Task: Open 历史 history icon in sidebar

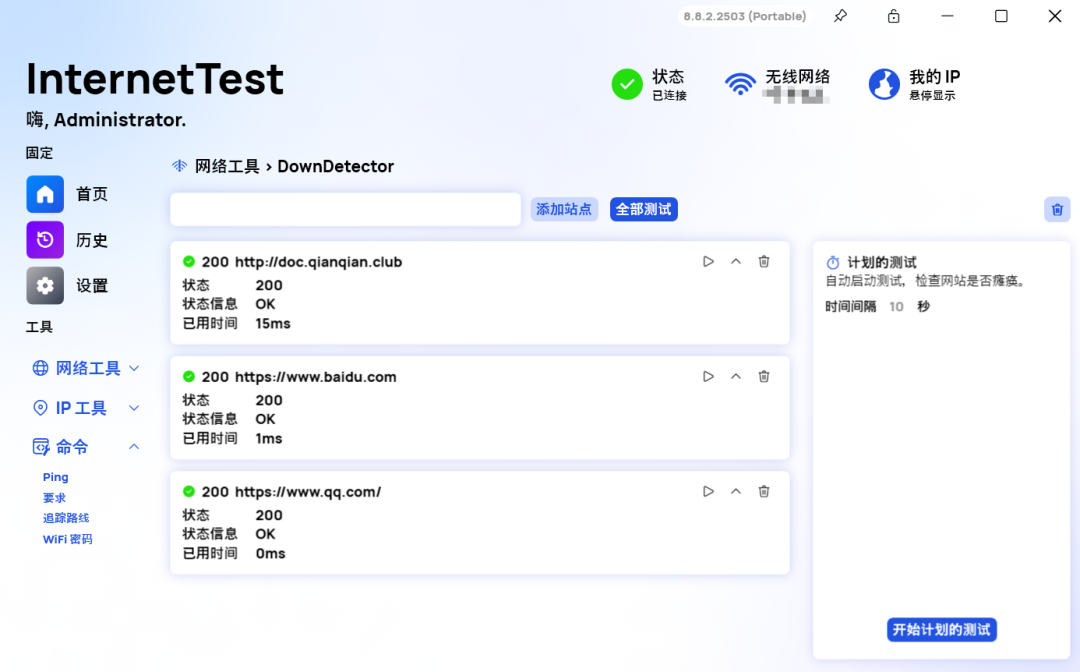Action: (x=45, y=240)
